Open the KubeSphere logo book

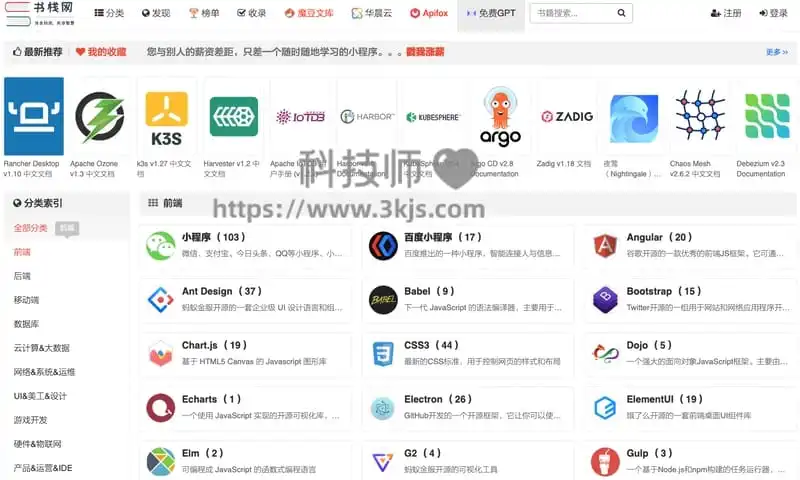pos(433,116)
